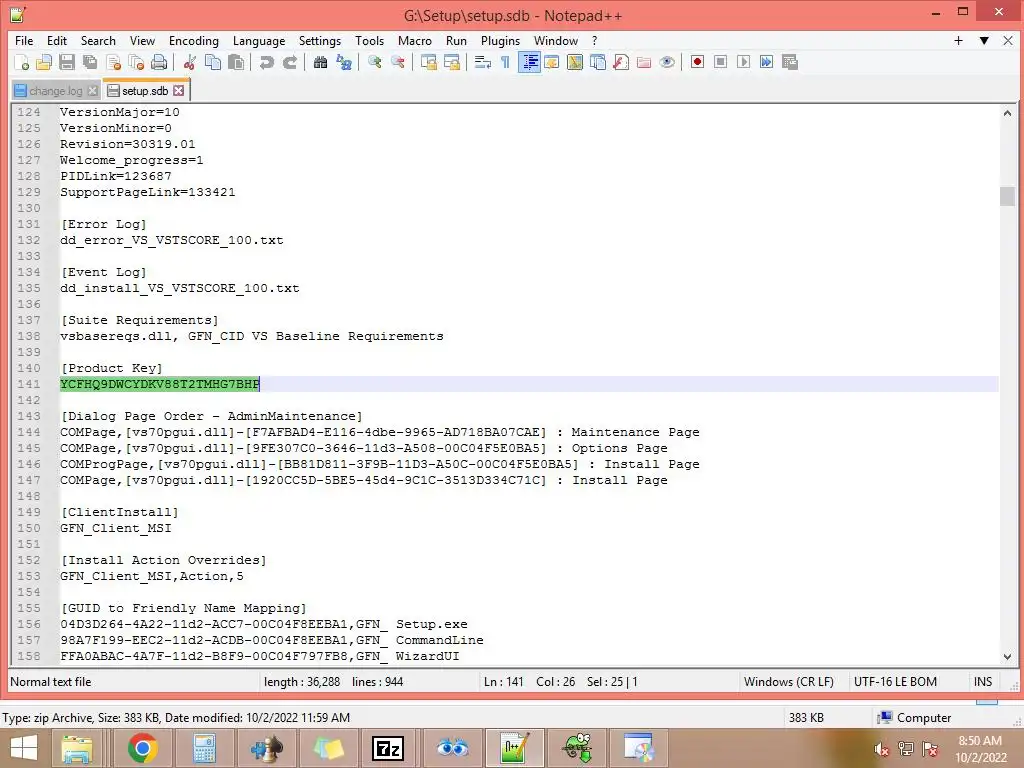Toggle synchronize horizontal scrolling icon
The width and height of the screenshot is (1024, 768).
451,62
